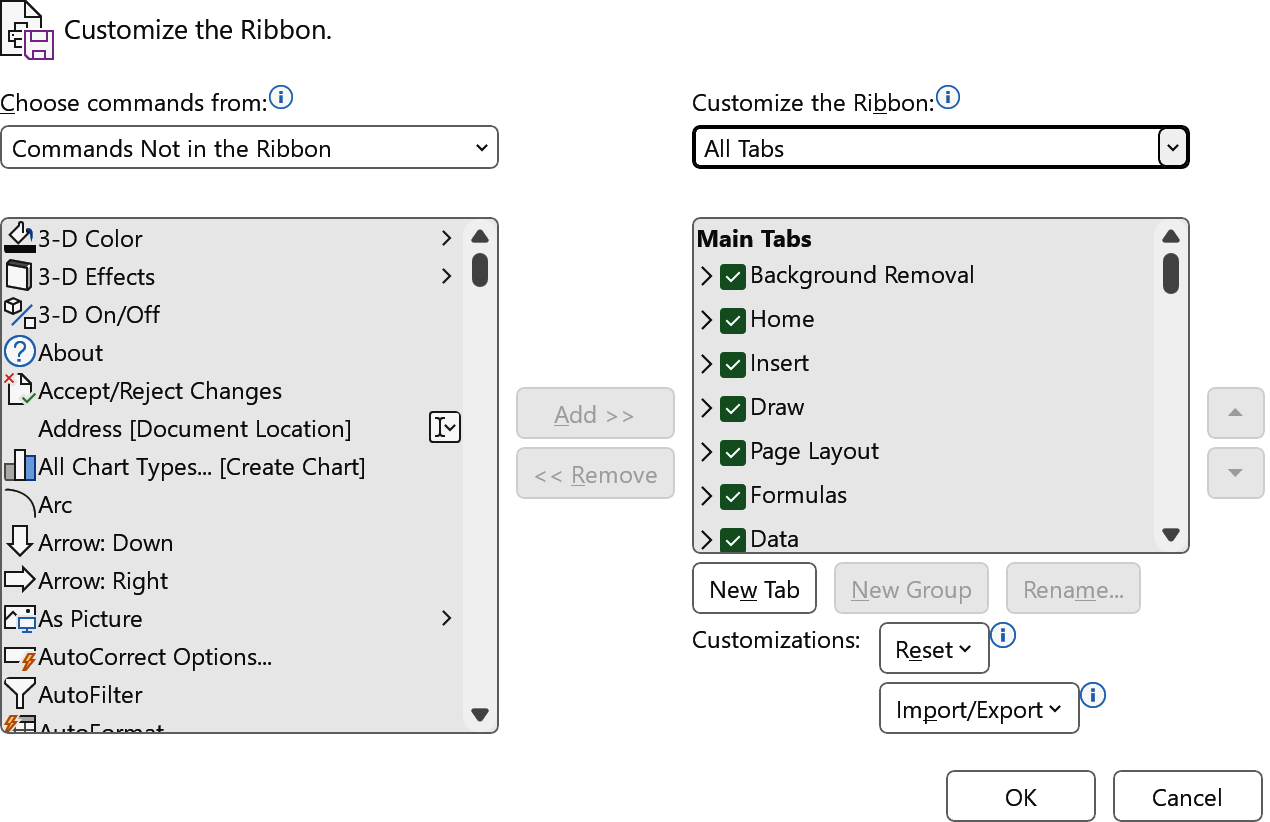Viewport: 1270px width, 822px height.
Task: Select the All Chart Types chart icon
Action: [x=20, y=466]
